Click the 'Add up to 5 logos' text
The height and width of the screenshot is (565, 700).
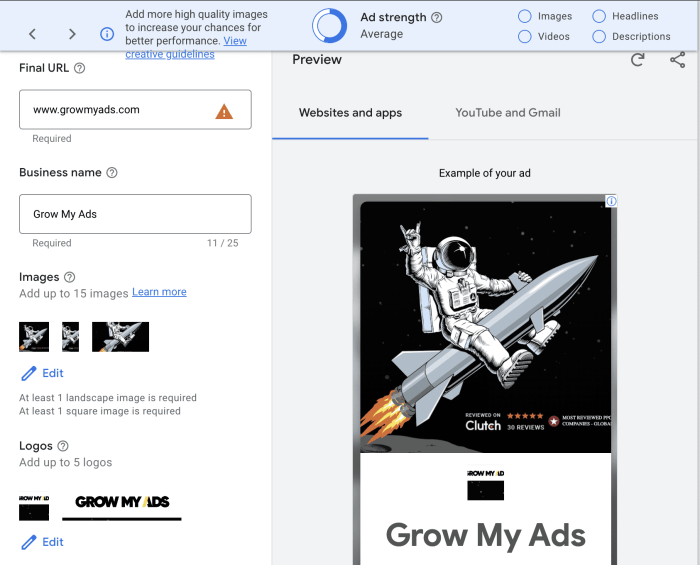pyautogui.click(x=66, y=462)
